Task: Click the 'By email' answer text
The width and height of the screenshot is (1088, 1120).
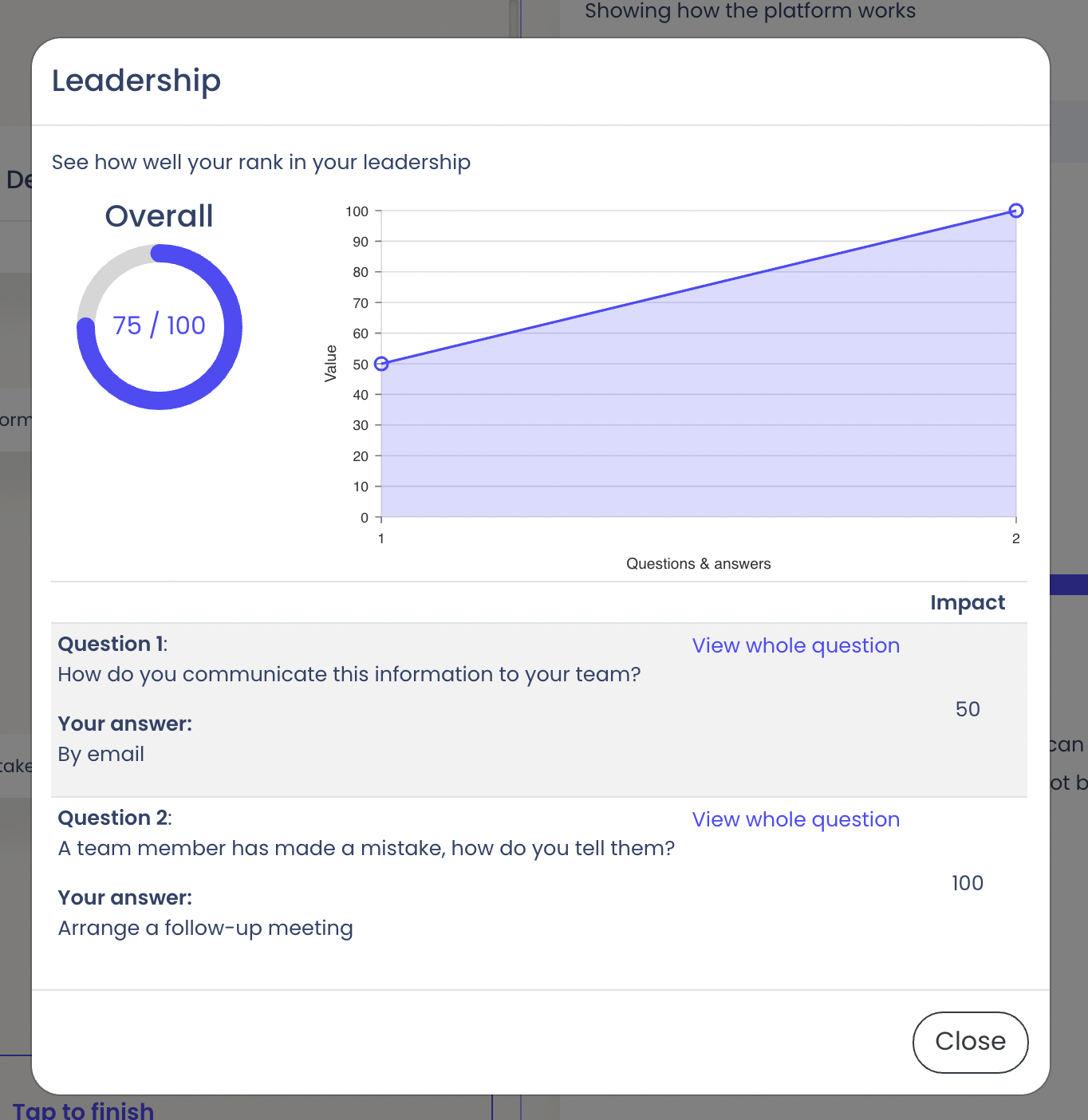Action: (x=101, y=754)
